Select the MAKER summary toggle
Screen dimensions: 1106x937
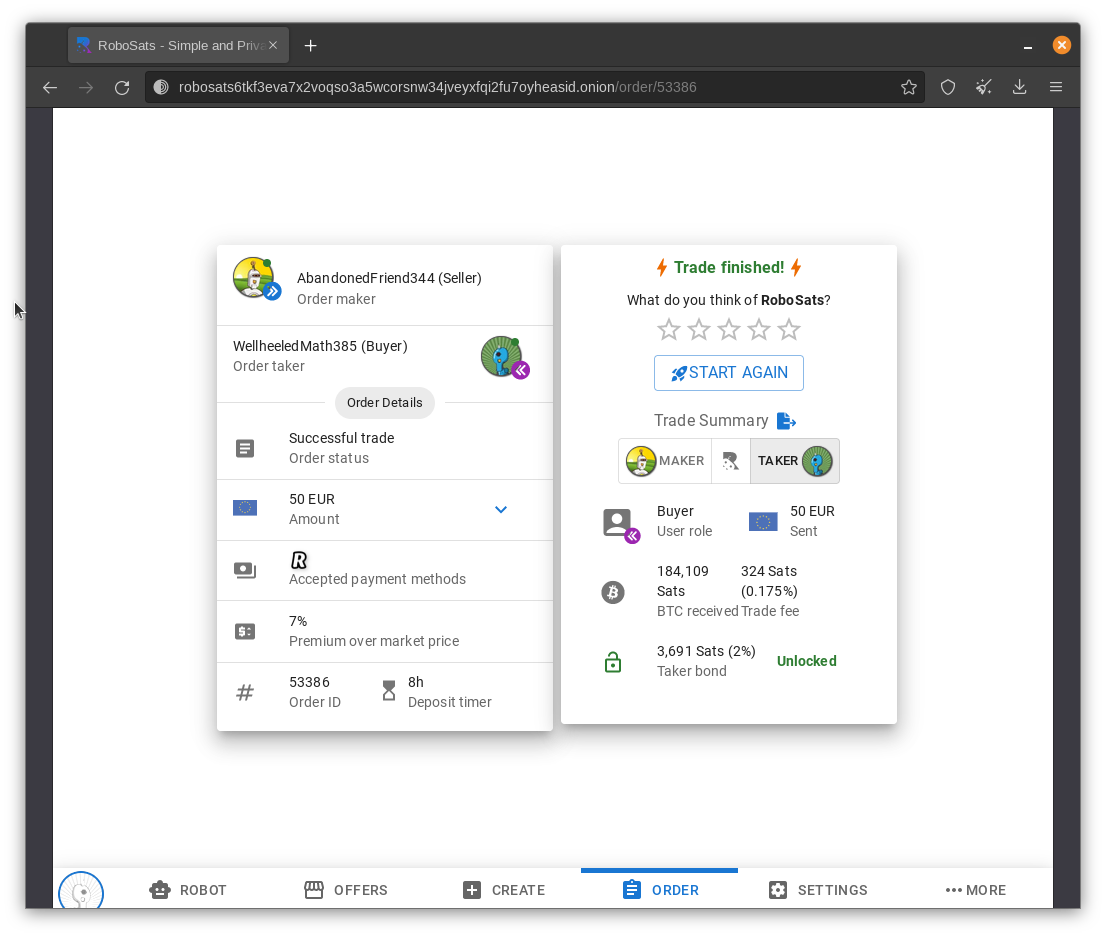[x=665, y=461]
